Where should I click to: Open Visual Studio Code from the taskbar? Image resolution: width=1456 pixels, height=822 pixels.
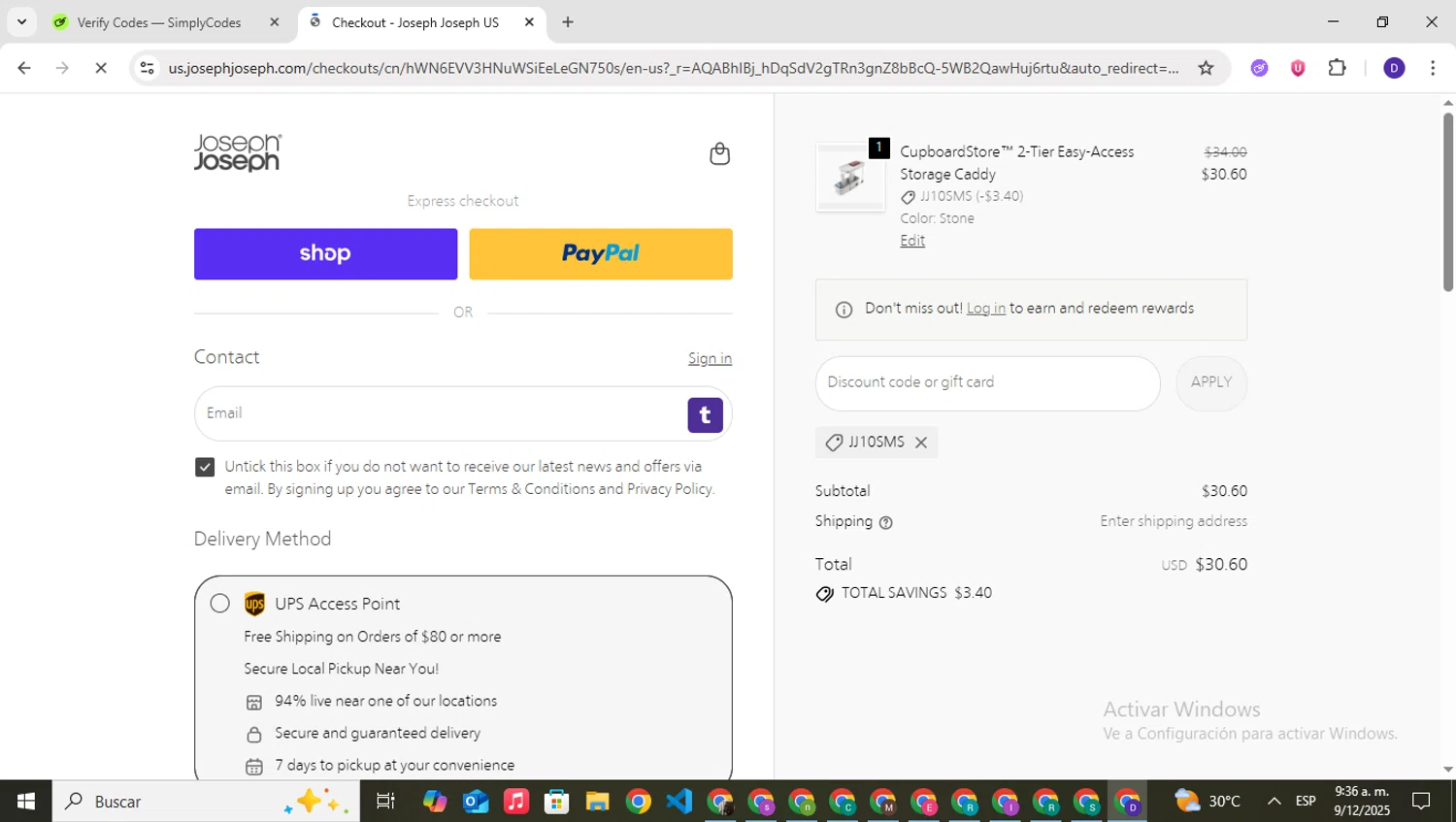(x=678, y=801)
